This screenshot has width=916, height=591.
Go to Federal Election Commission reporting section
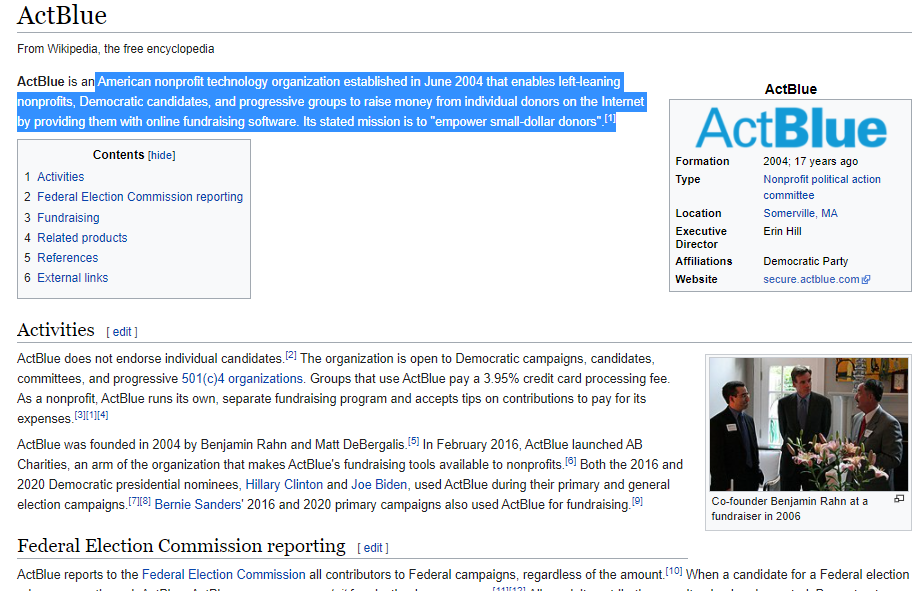pos(140,197)
